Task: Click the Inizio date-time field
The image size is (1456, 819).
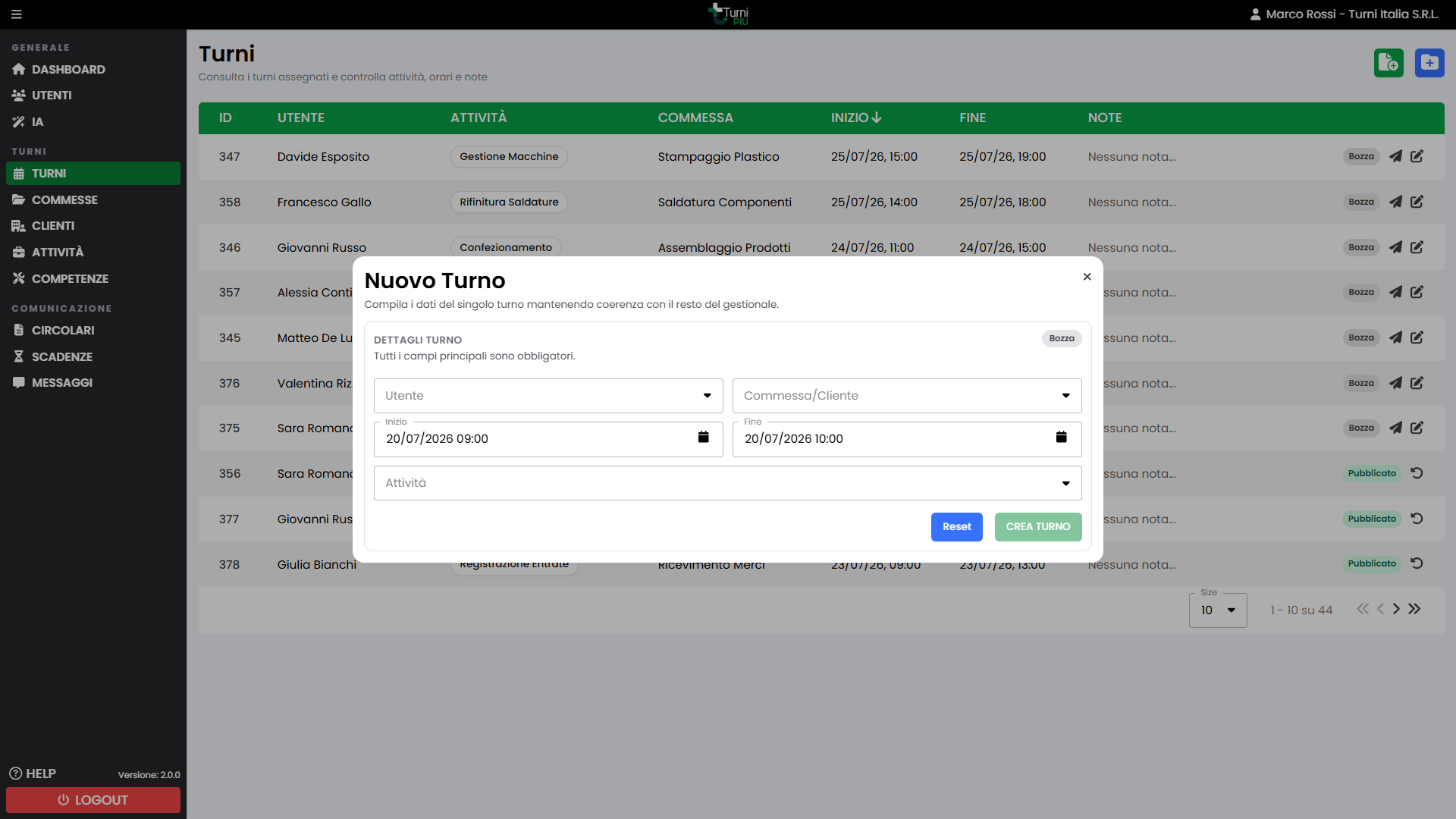Action: [548, 439]
